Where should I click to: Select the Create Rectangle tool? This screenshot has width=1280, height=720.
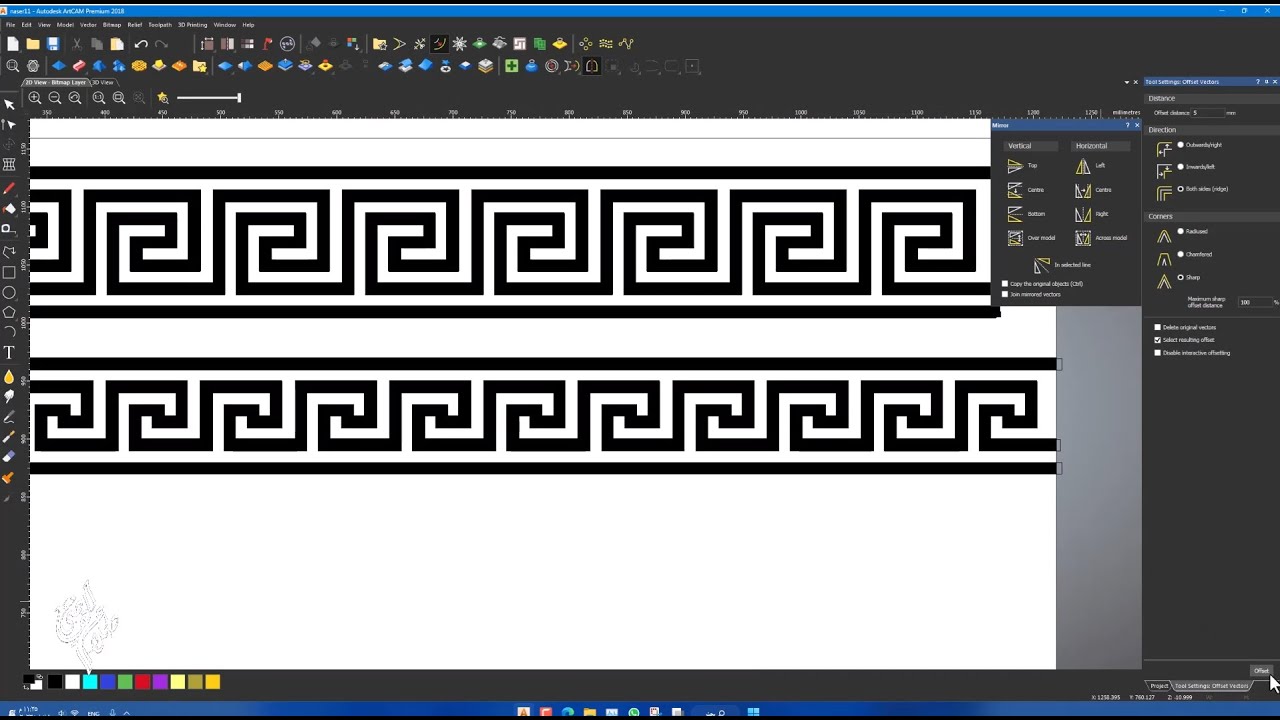click(9, 272)
